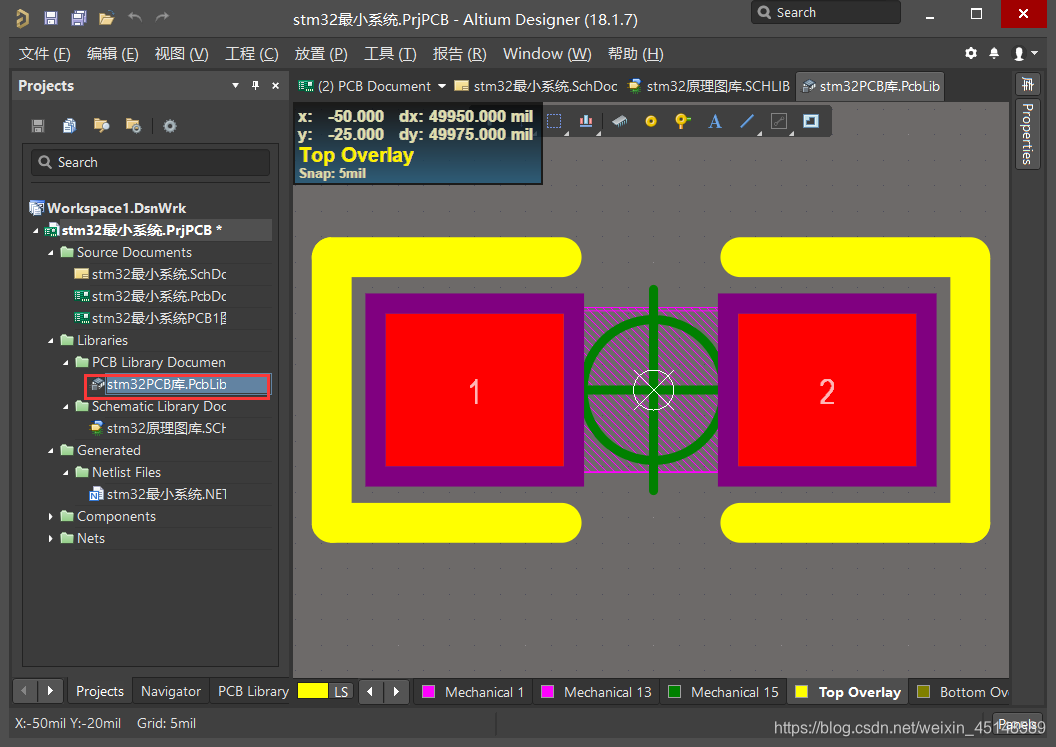Image resolution: width=1056 pixels, height=747 pixels.
Task: Switch to the PCB Library panel tab
Action: [x=253, y=691]
